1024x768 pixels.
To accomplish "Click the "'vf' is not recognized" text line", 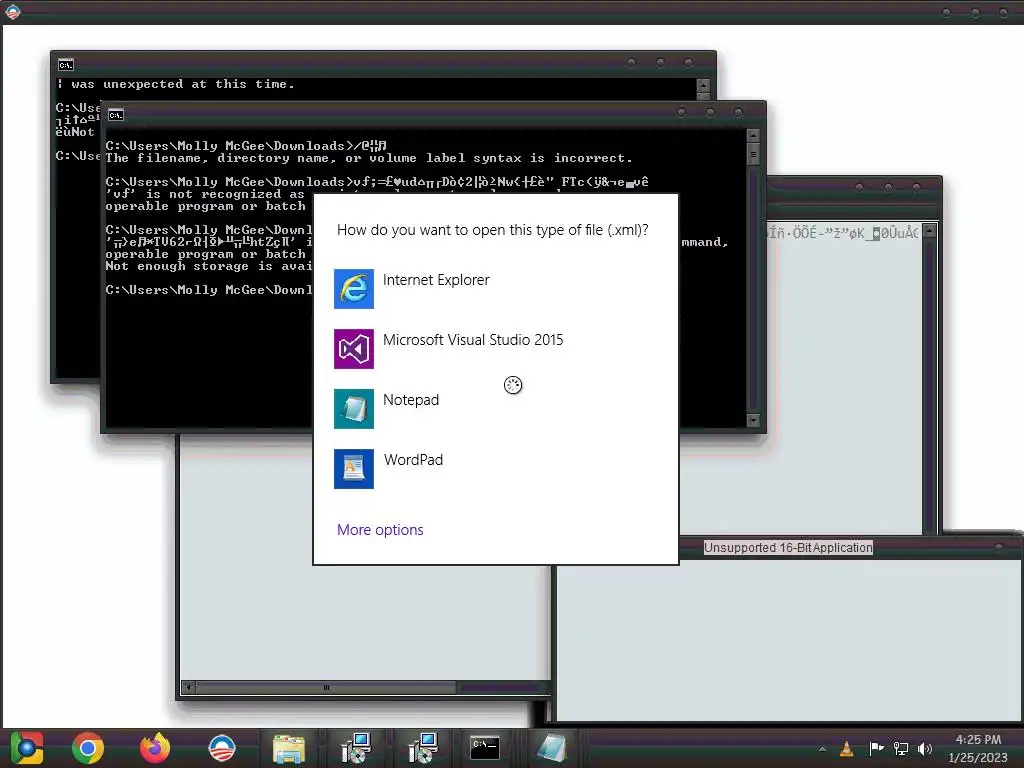I will (205, 194).
